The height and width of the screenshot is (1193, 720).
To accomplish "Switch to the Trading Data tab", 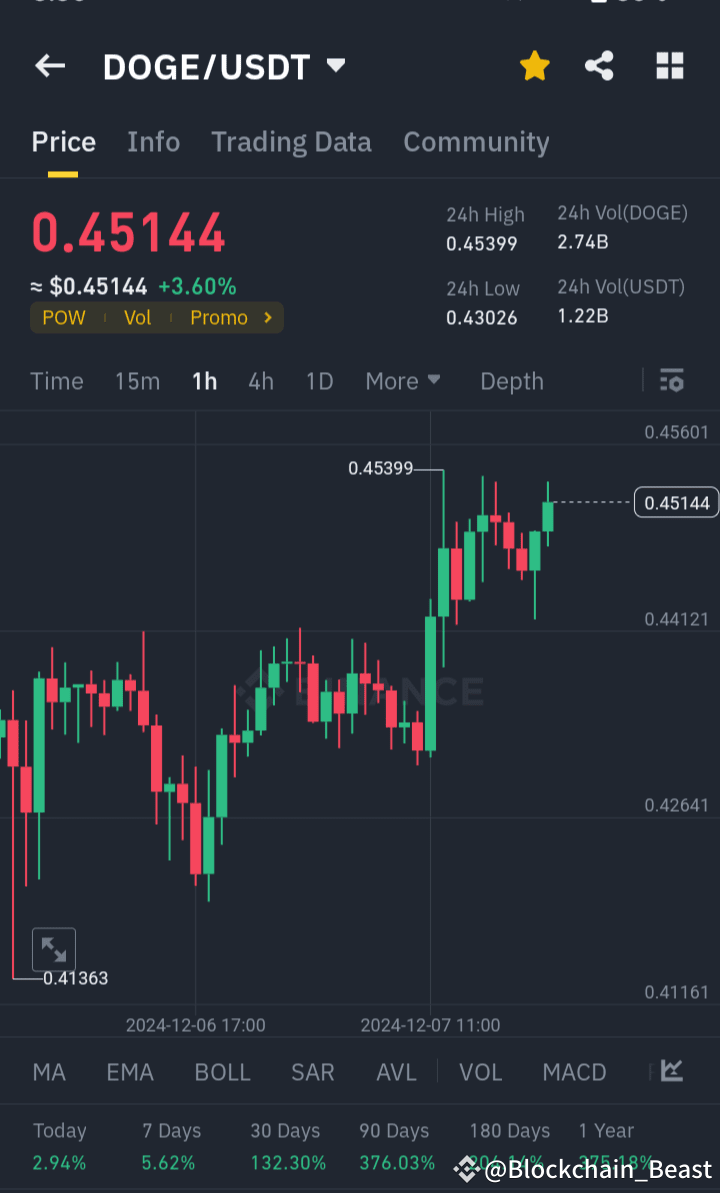I will coord(291,142).
